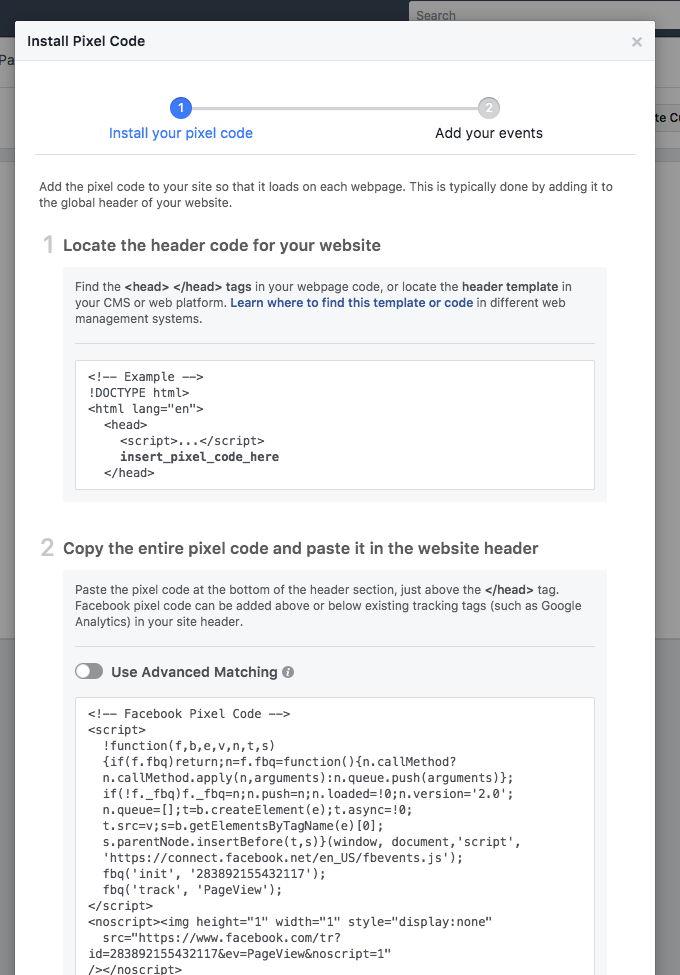Click the fbq('init', '283892155432117') line
Viewport: 680px width, 975px height.
[214, 874]
